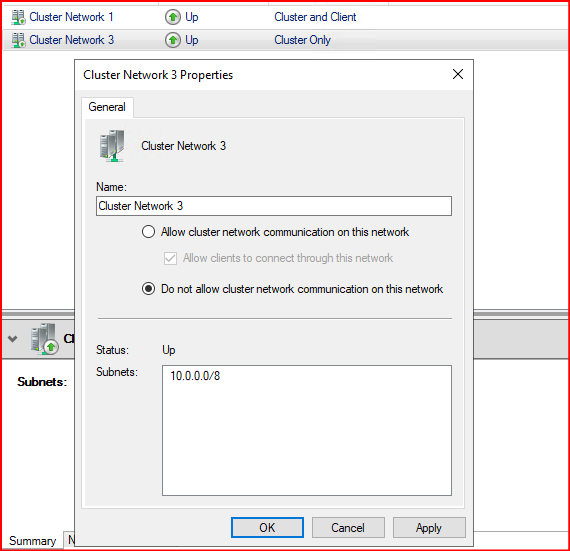The height and width of the screenshot is (551, 570).
Task: Select the 10.0.0.0/8 subnet entry
Action: click(195, 376)
